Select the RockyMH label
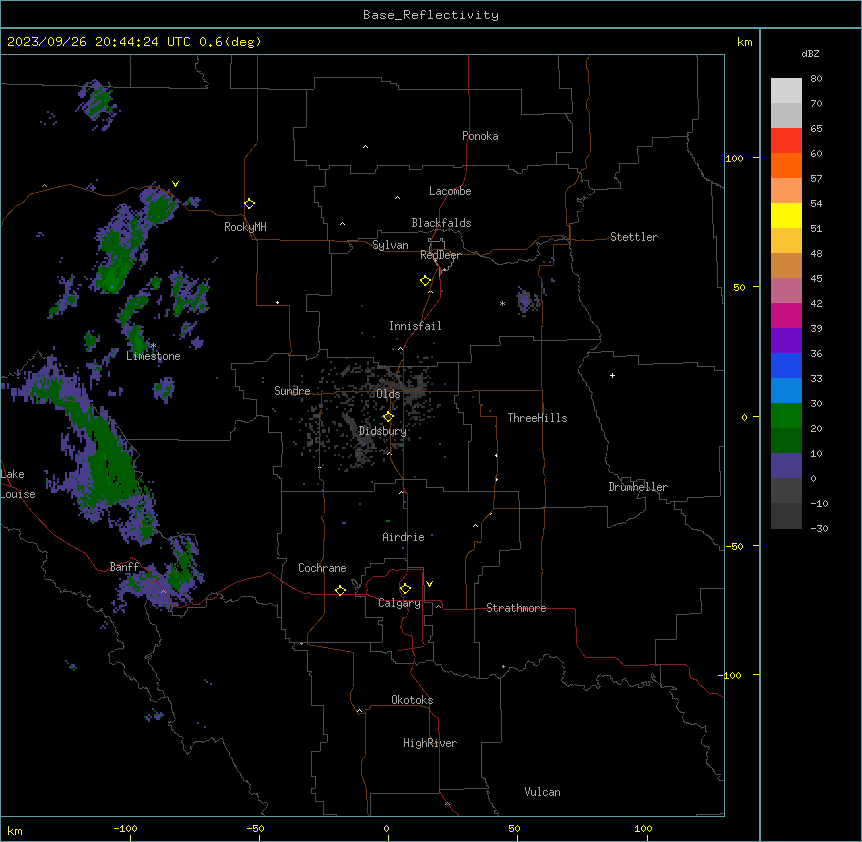 click(x=245, y=227)
